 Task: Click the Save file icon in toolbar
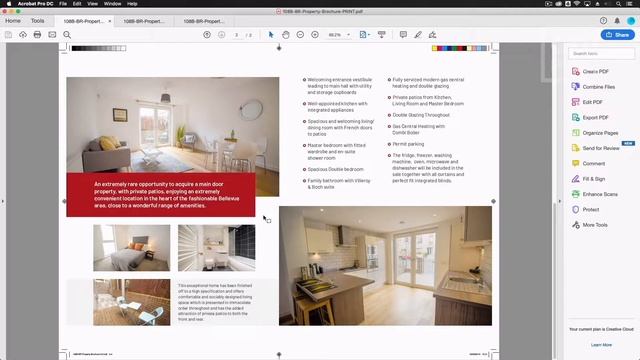point(8,35)
